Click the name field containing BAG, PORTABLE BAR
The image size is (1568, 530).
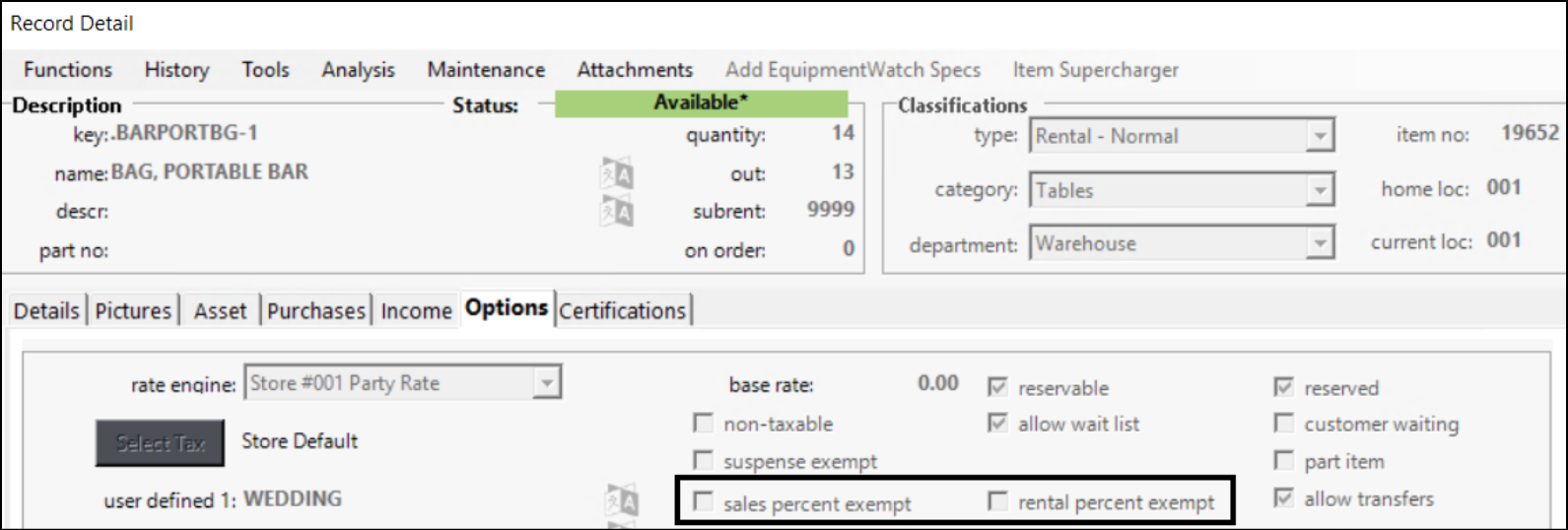tap(210, 172)
